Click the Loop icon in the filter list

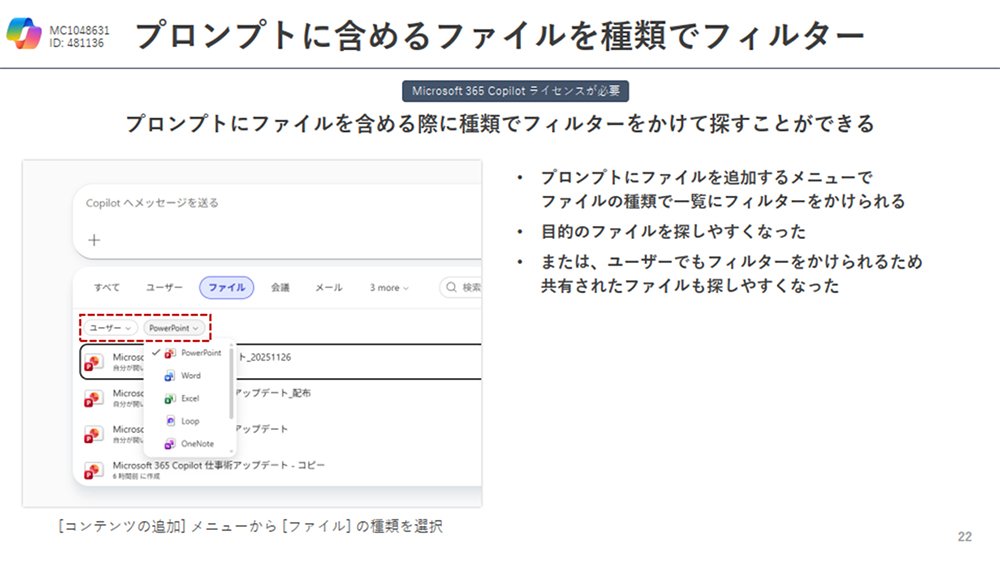pos(170,421)
